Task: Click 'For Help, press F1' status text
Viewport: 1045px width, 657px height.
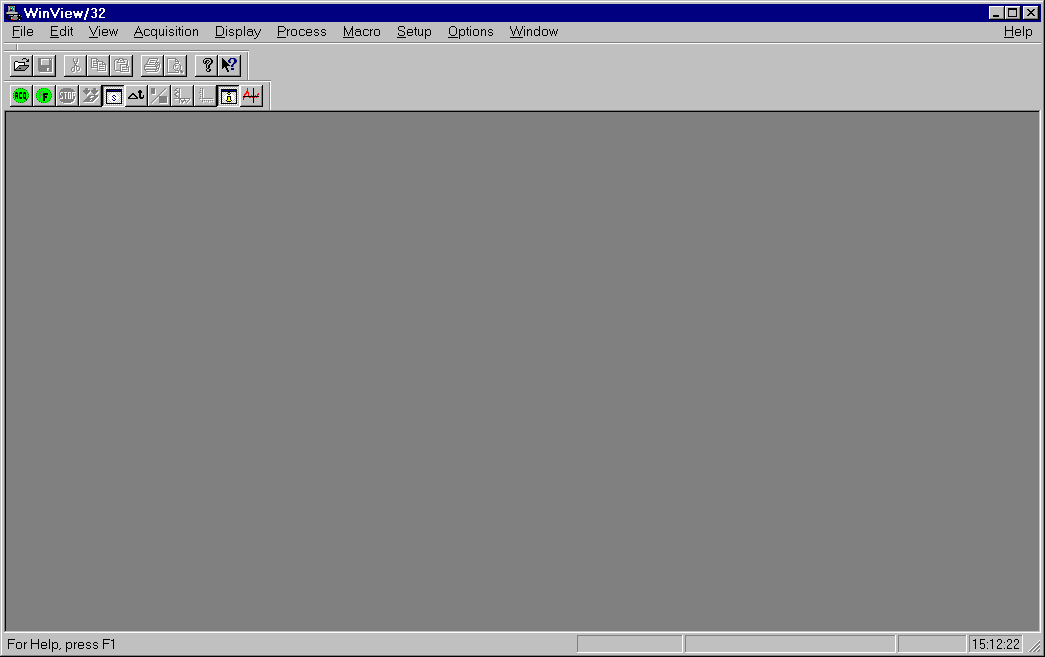Action: point(61,644)
